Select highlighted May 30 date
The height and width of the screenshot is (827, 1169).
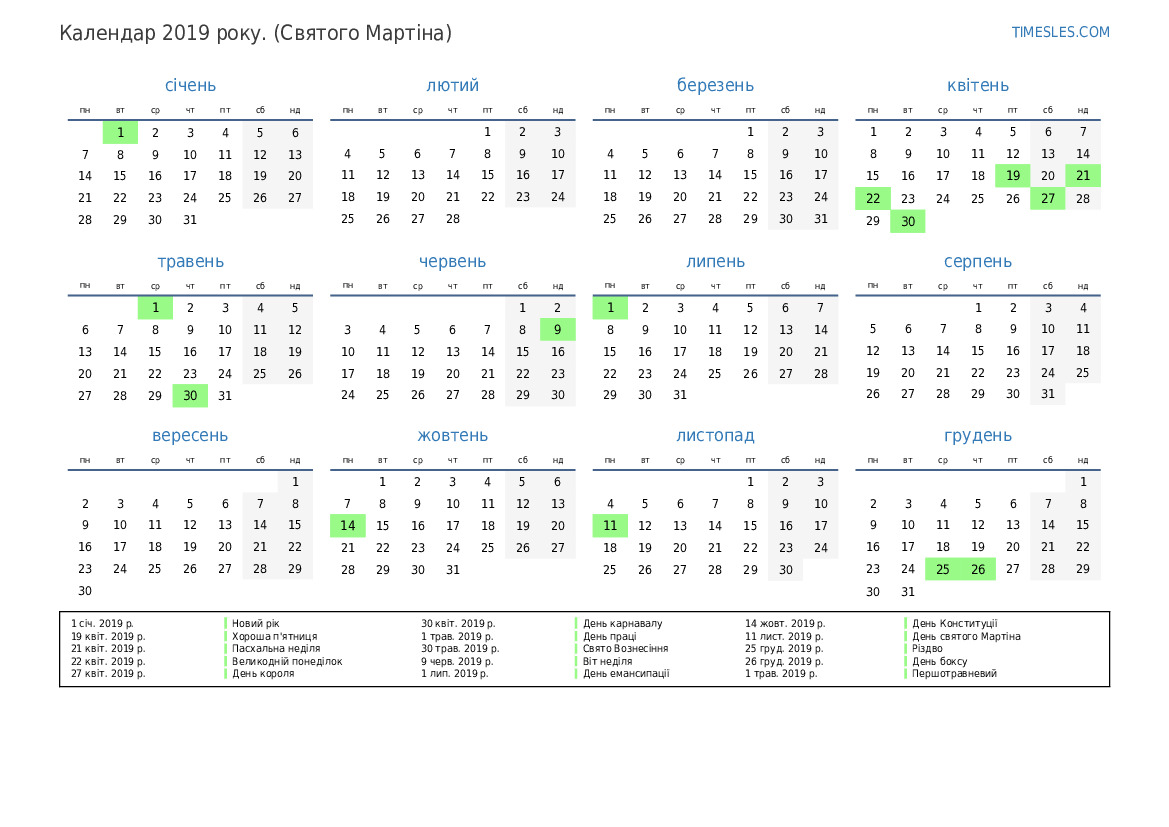[190, 396]
